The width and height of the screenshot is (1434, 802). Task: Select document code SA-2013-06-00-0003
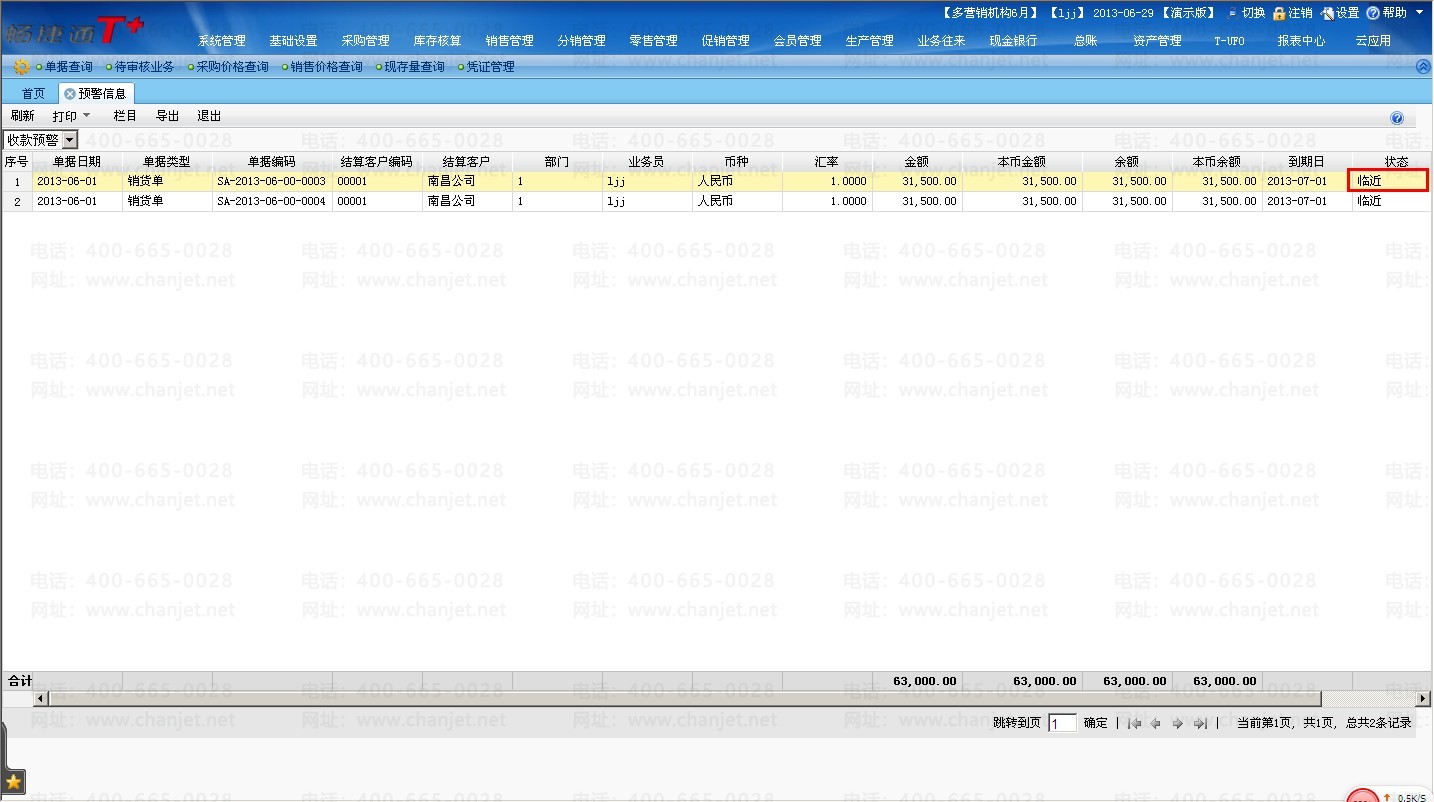271,181
